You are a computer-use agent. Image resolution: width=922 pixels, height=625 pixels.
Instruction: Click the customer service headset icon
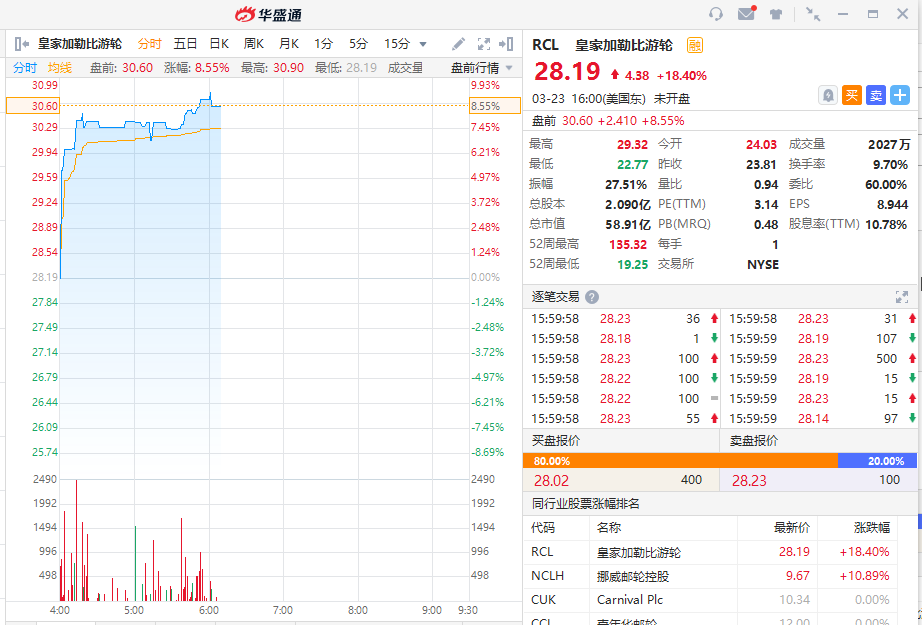pos(716,14)
